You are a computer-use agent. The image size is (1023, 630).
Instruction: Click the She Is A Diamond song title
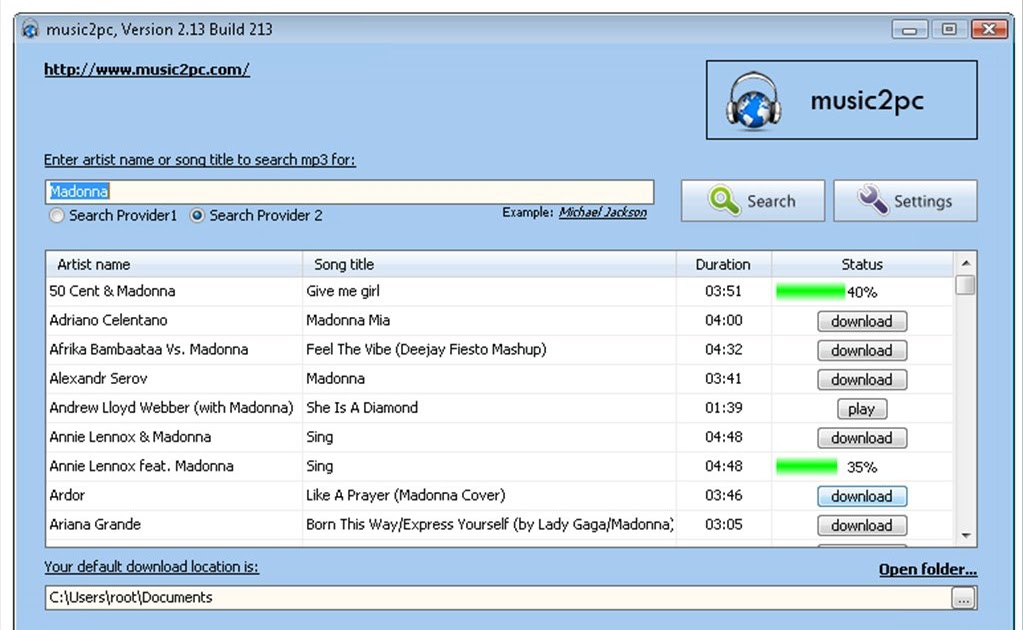[x=362, y=408]
